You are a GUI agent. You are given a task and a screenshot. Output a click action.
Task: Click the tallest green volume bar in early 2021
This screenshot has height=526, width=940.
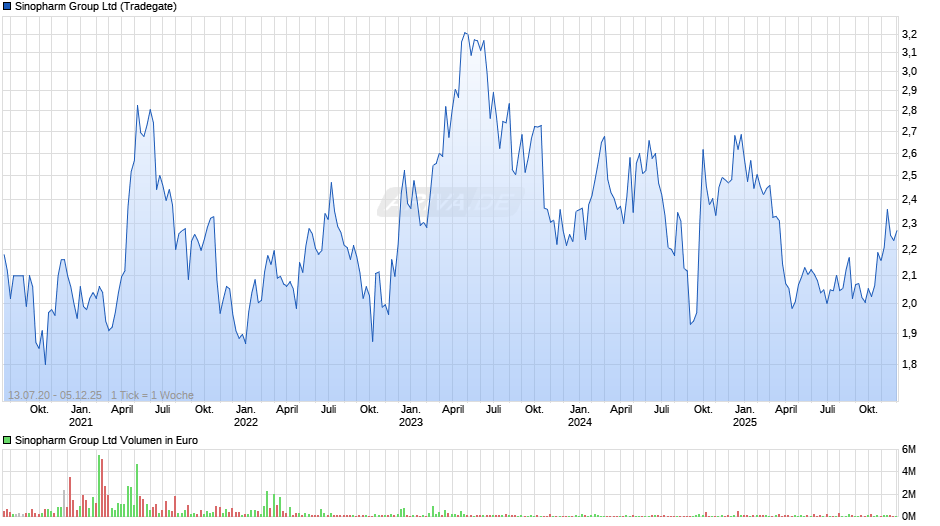[x=99, y=486]
